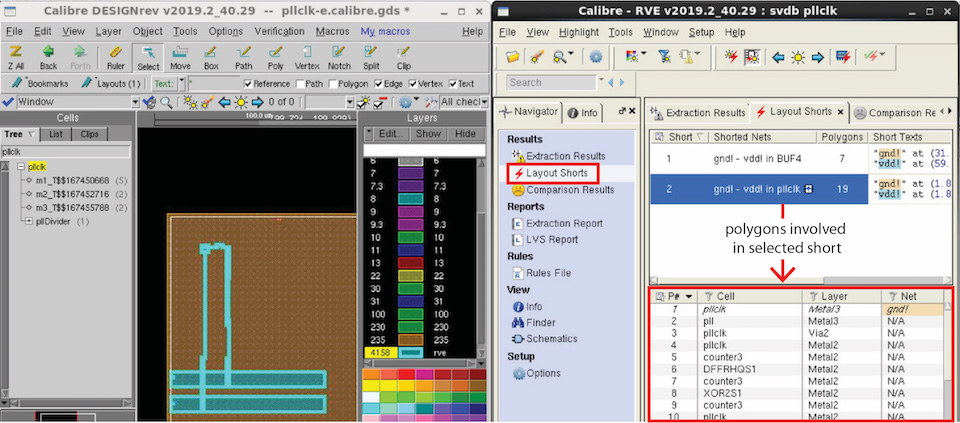Click the filter funnel icon in RVE toolbar

664,58
